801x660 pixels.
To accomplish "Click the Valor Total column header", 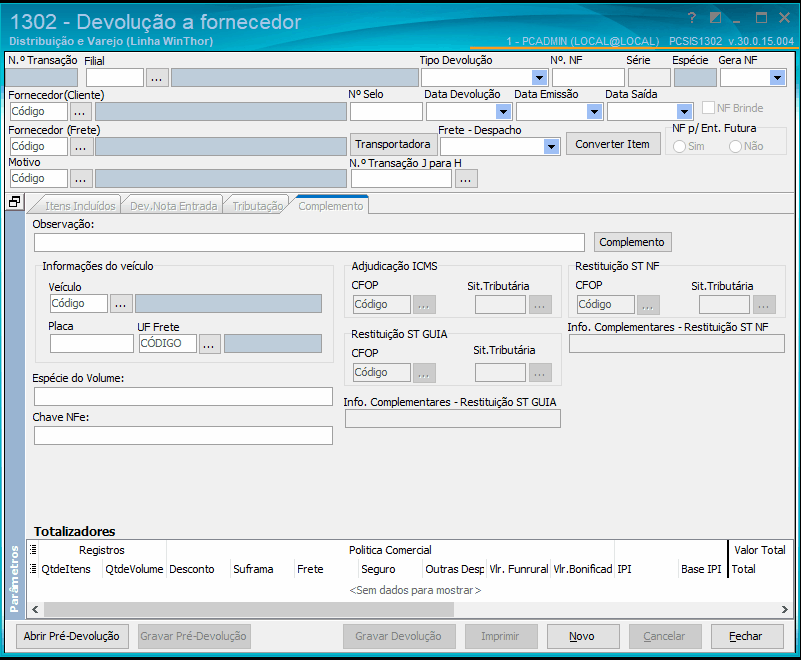I will point(760,550).
